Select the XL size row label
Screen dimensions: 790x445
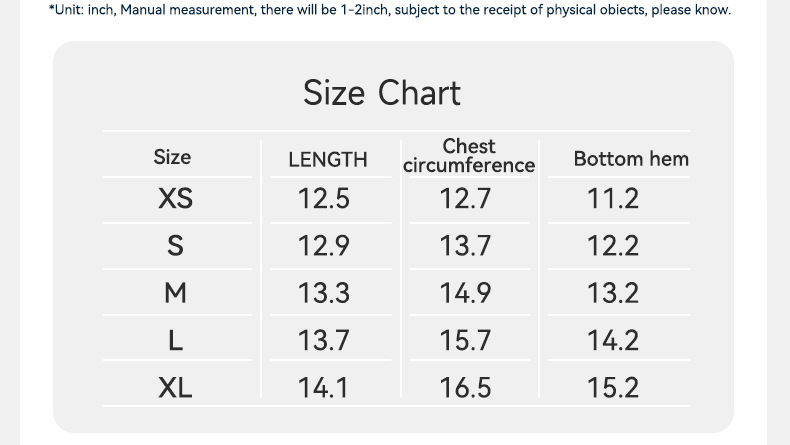pyautogui.click(x=175, y=387)
